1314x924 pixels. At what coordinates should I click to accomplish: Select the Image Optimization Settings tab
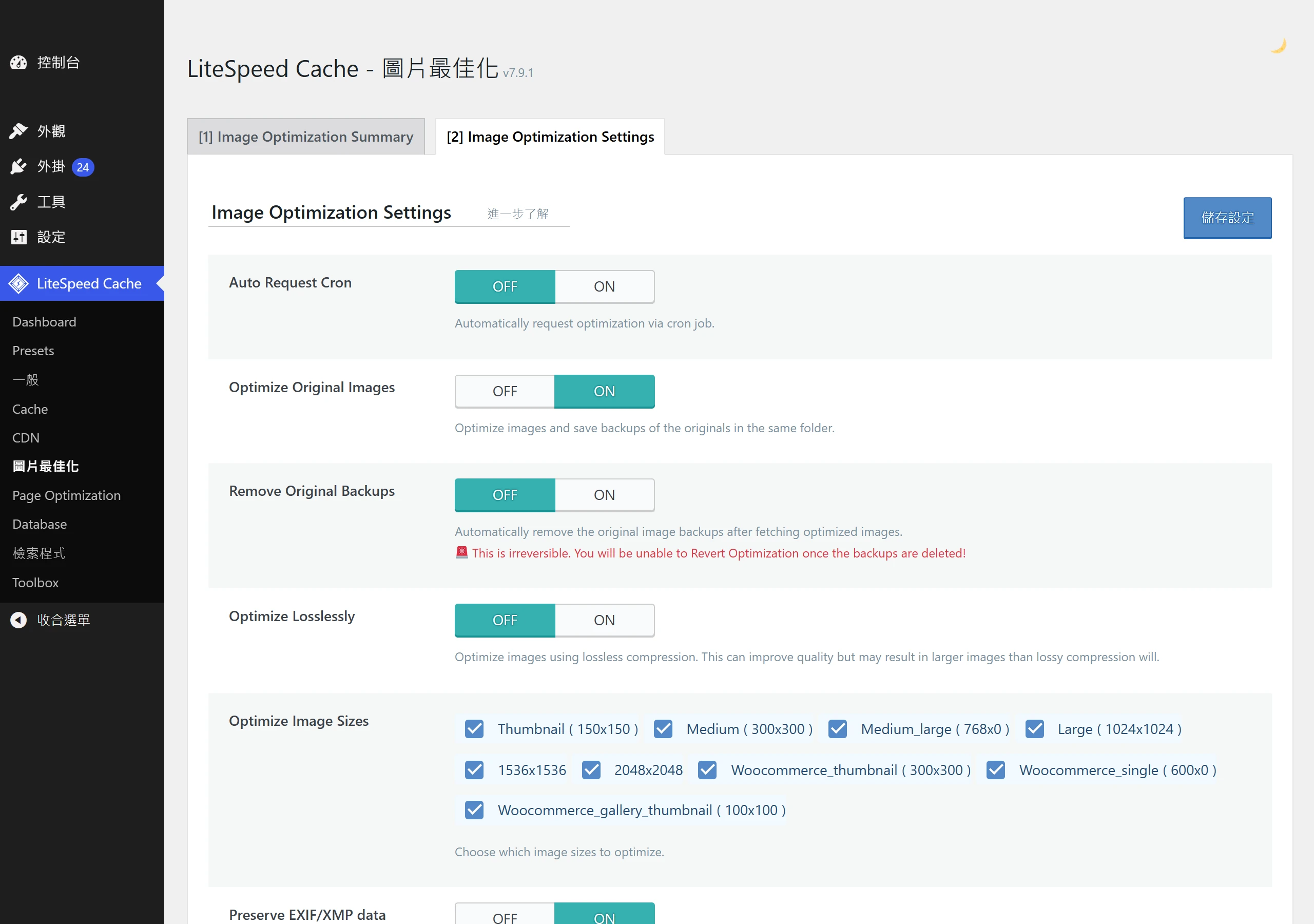[550, 137]
